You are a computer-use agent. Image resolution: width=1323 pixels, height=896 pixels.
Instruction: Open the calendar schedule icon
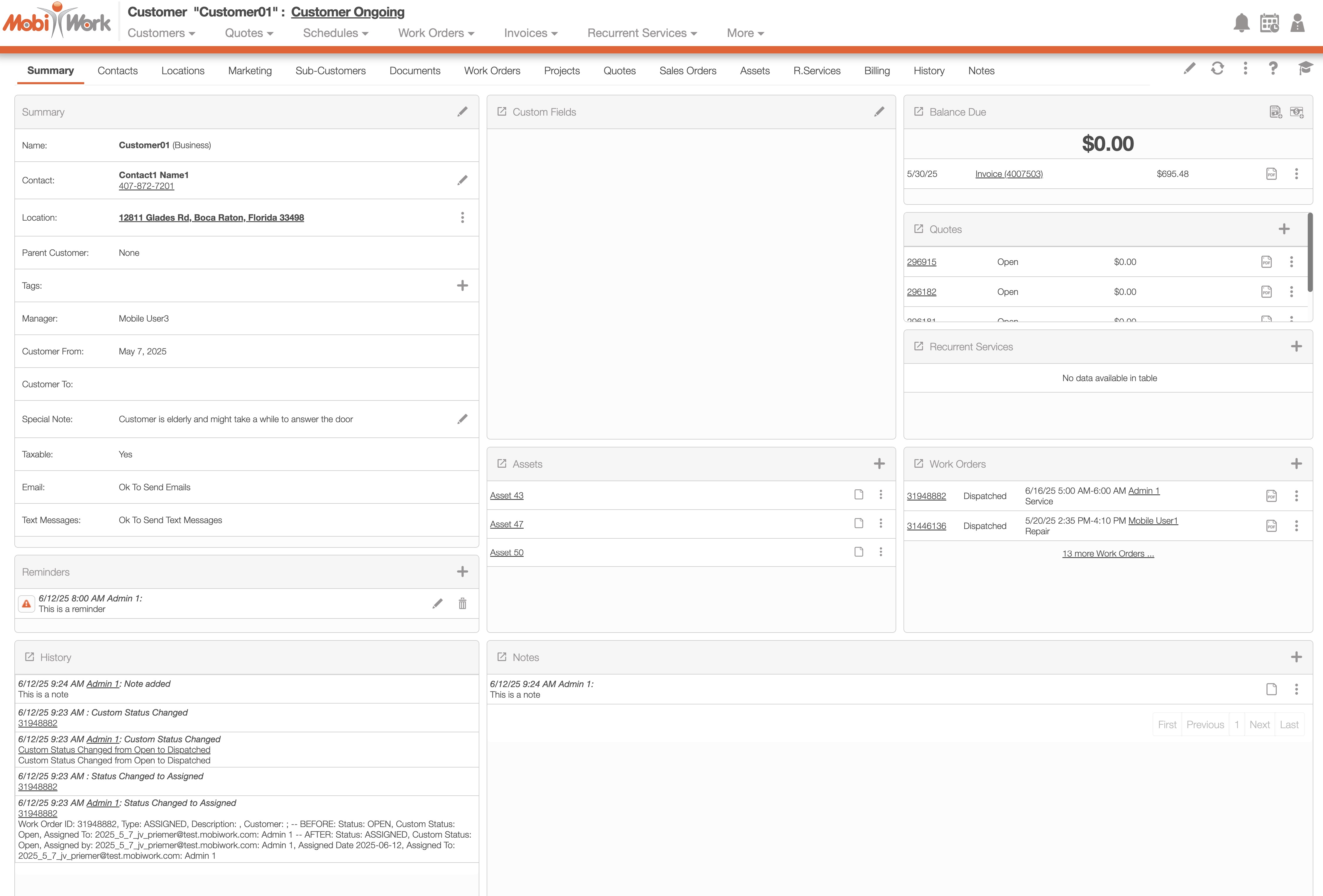(x=1269, y=23)
